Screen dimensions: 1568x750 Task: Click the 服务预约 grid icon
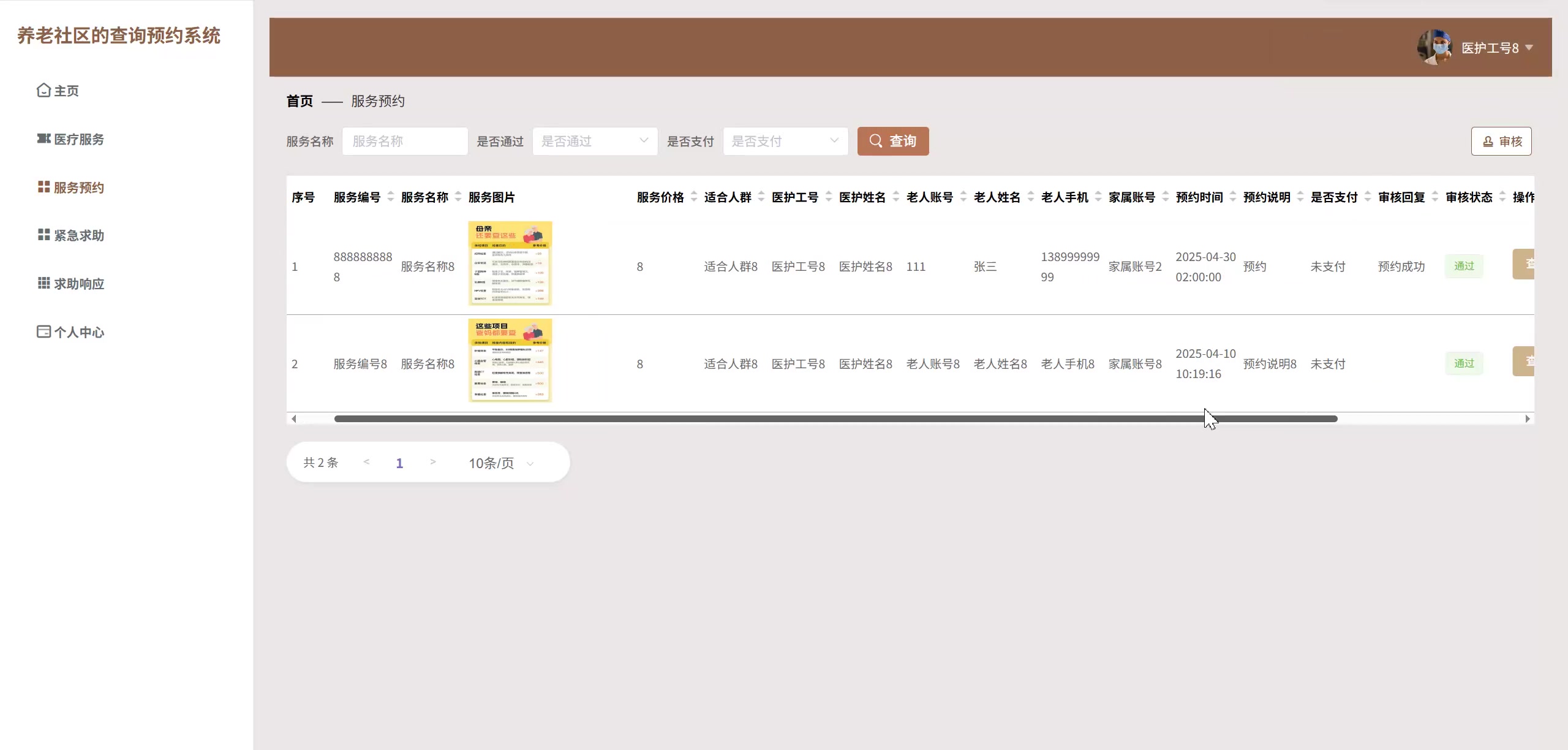tap(42, 187)
